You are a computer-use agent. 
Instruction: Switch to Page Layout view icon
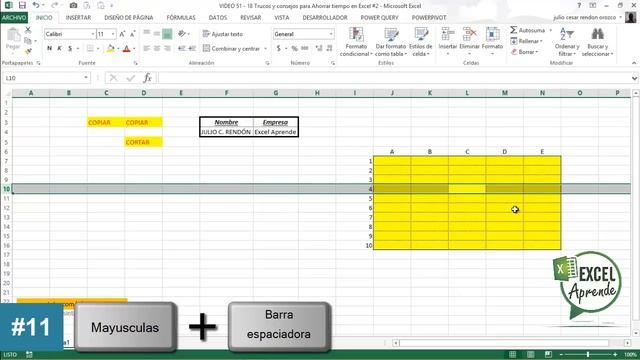coord(530,354)
